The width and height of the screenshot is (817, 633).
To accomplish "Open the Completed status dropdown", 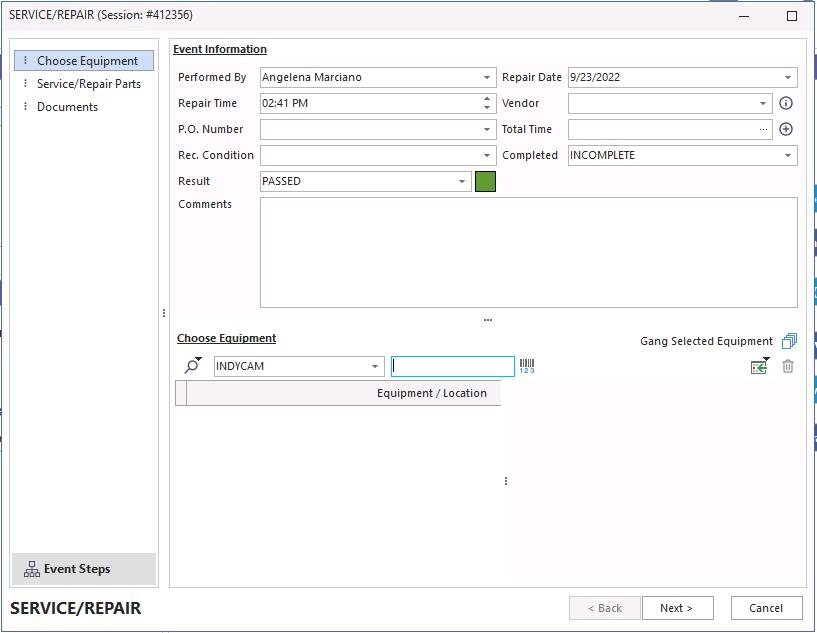I will [x=788, y=155].
